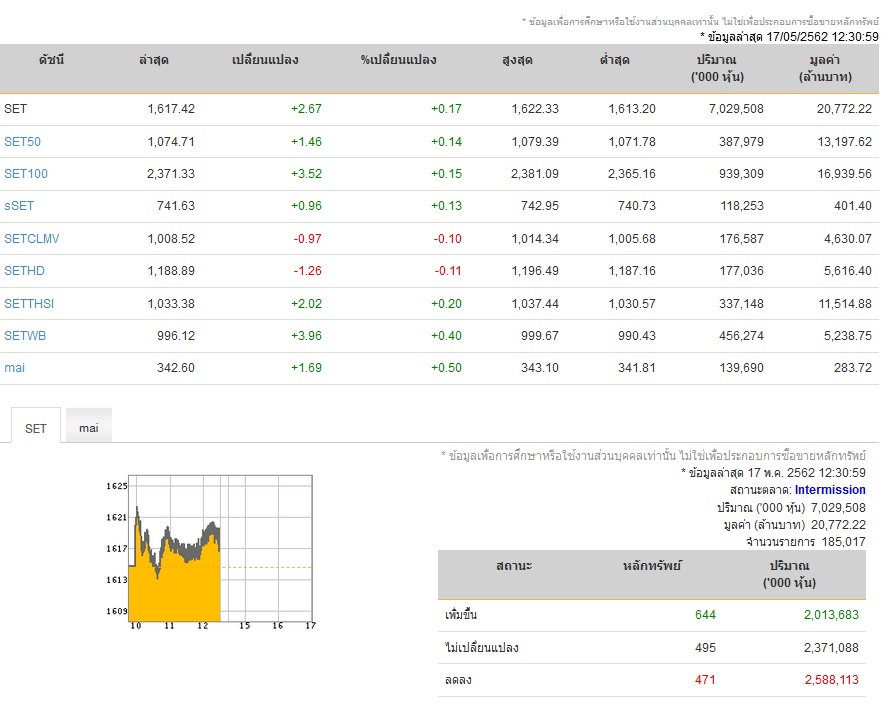Click the ล่าสุด column header
The width and height of the screenshot is (884, 709).
[x=153, y=60]
